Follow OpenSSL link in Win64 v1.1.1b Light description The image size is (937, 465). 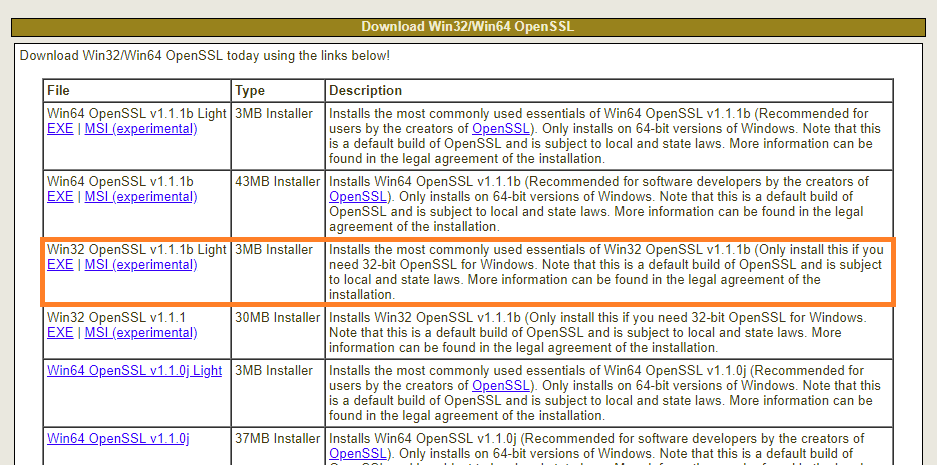coord(501,129)
